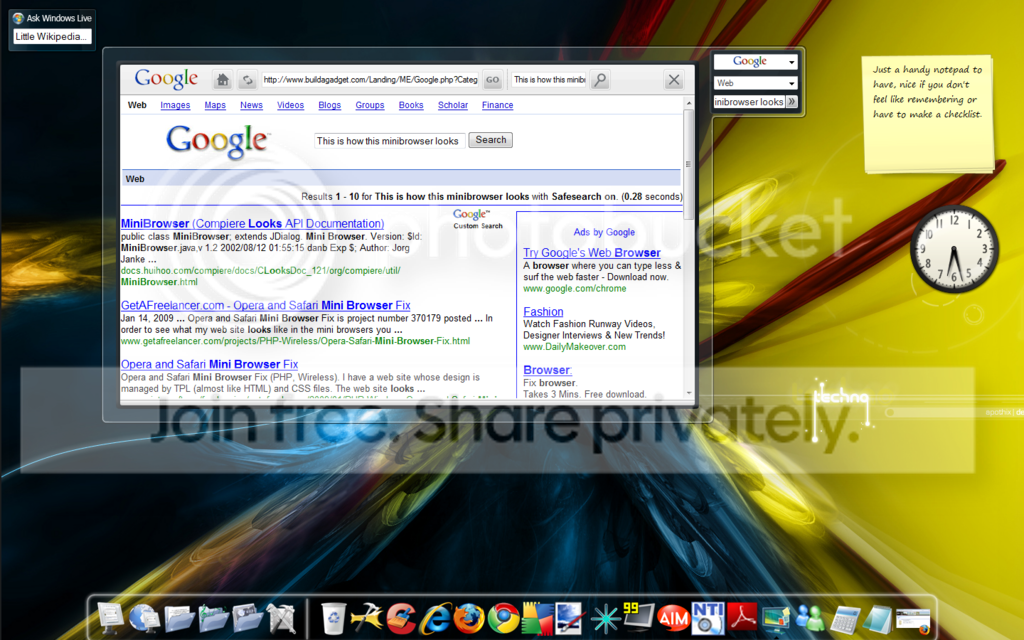The width and height of the screenshot is (1024, 640).
Task: Click the magnifying glass search icon in the minibrowser
Action: point(600,80)
